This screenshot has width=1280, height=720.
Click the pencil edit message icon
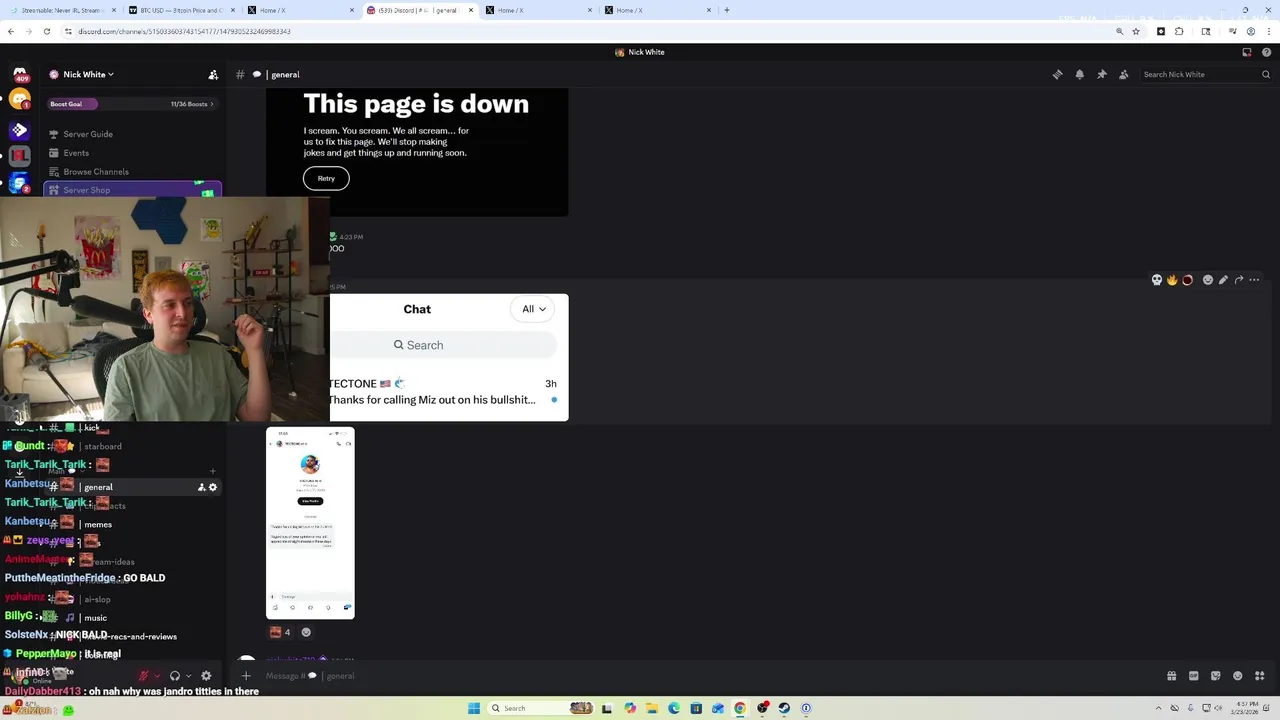(1223, 280)
